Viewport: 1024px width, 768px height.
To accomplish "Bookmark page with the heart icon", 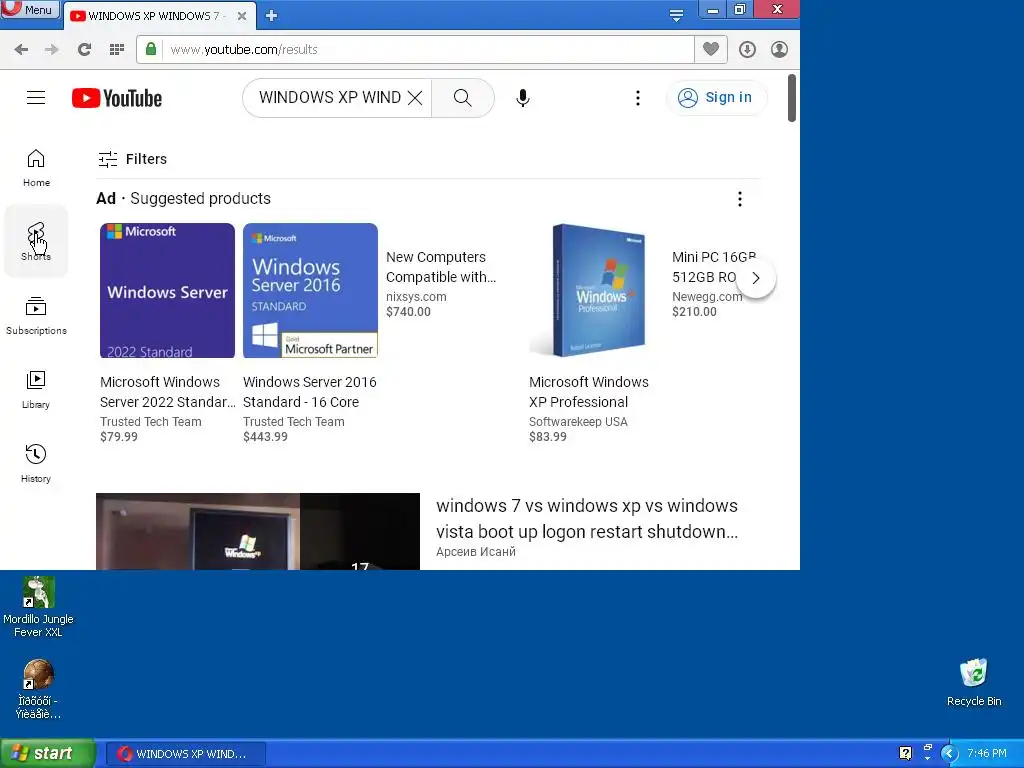I will (711, 49).
